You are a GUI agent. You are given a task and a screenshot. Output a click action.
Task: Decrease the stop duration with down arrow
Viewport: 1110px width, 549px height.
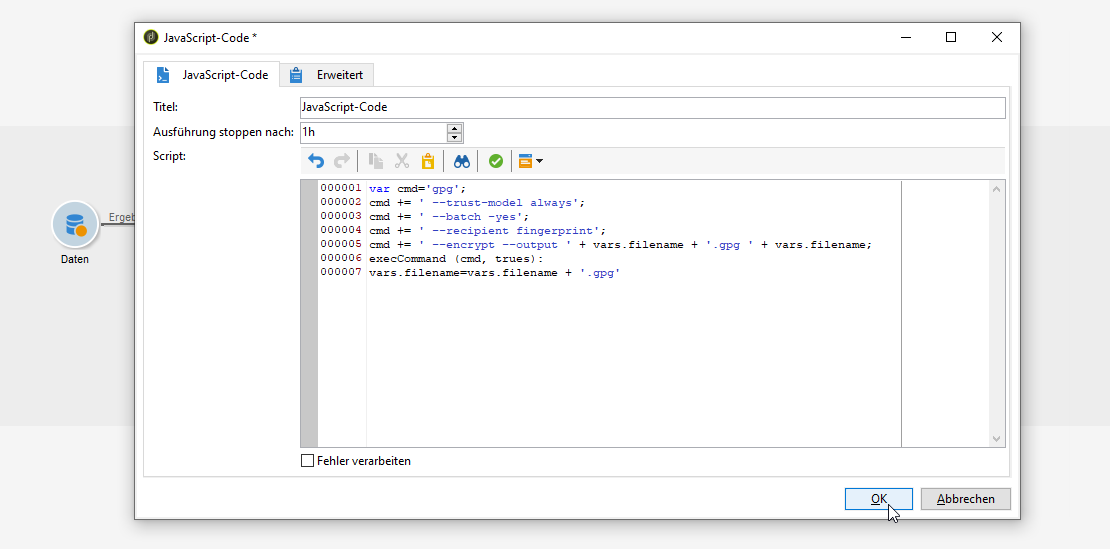455,137
